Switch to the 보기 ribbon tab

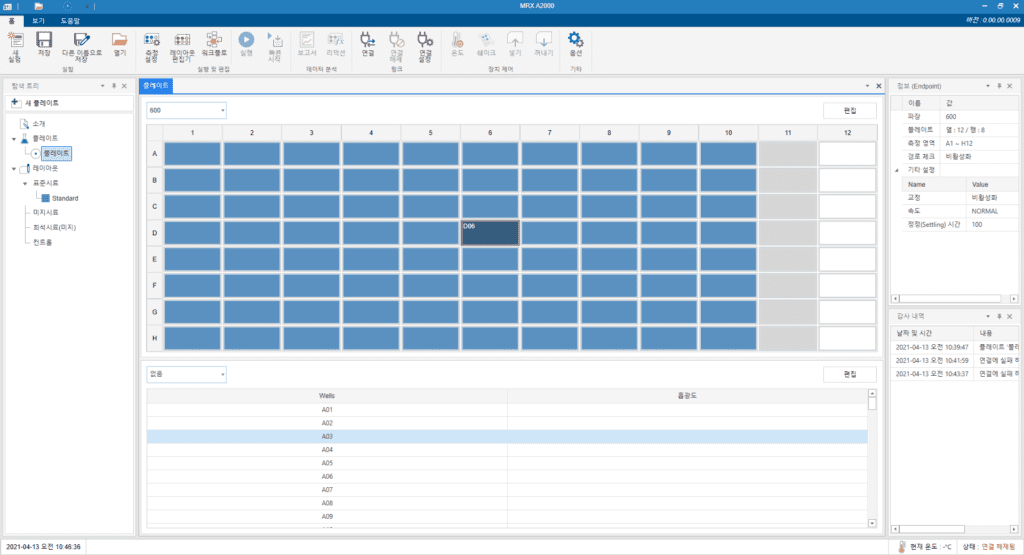38,20
